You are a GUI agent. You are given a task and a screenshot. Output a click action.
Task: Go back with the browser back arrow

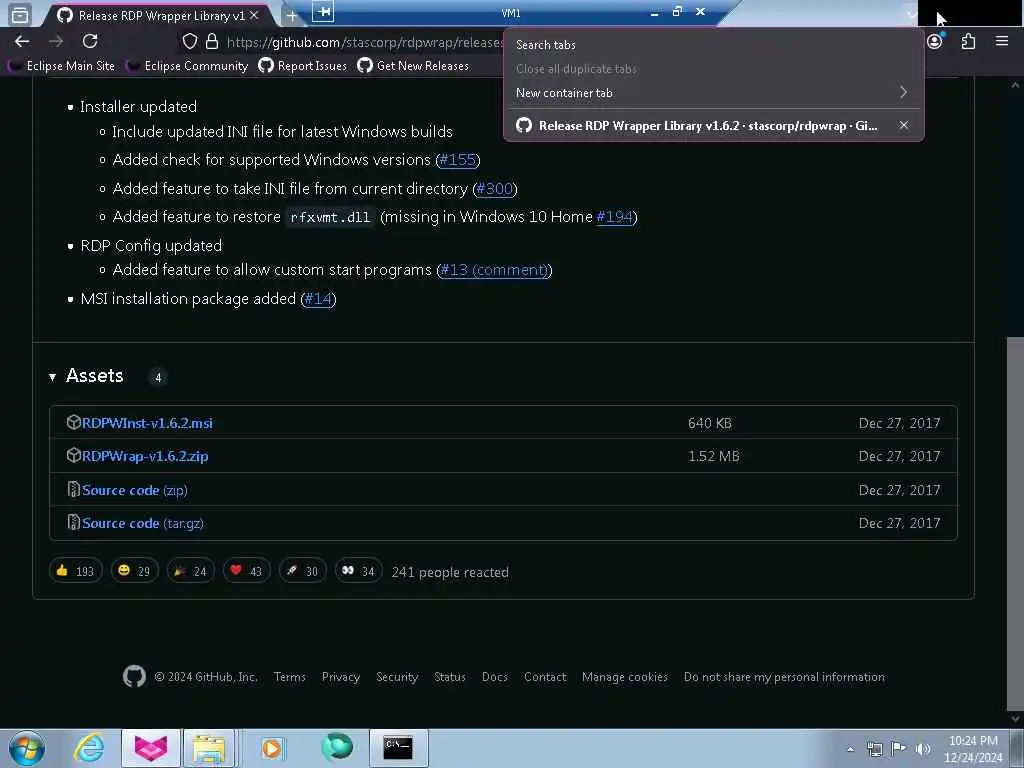pos(22,41)
